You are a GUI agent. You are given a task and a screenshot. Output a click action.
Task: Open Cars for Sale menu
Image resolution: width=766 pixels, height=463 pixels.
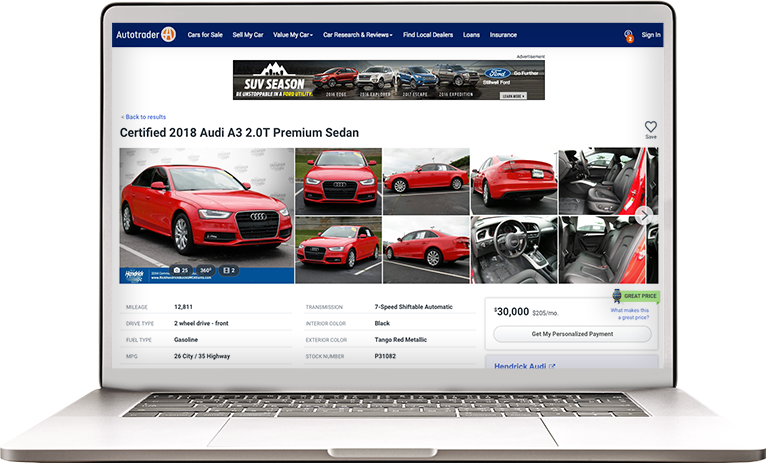click(x=205, y=35)
